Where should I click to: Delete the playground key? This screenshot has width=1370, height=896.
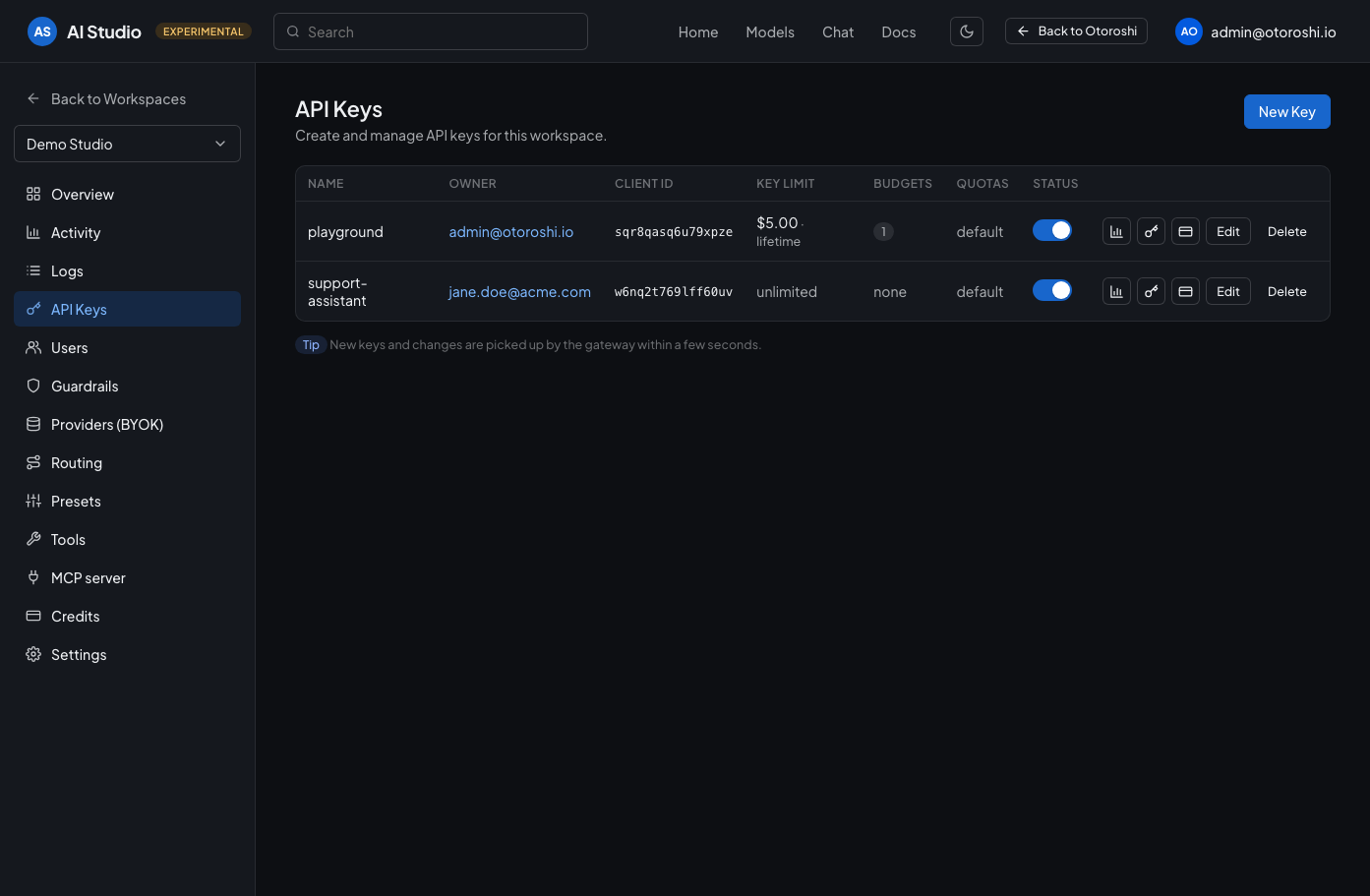point(1286,231)
